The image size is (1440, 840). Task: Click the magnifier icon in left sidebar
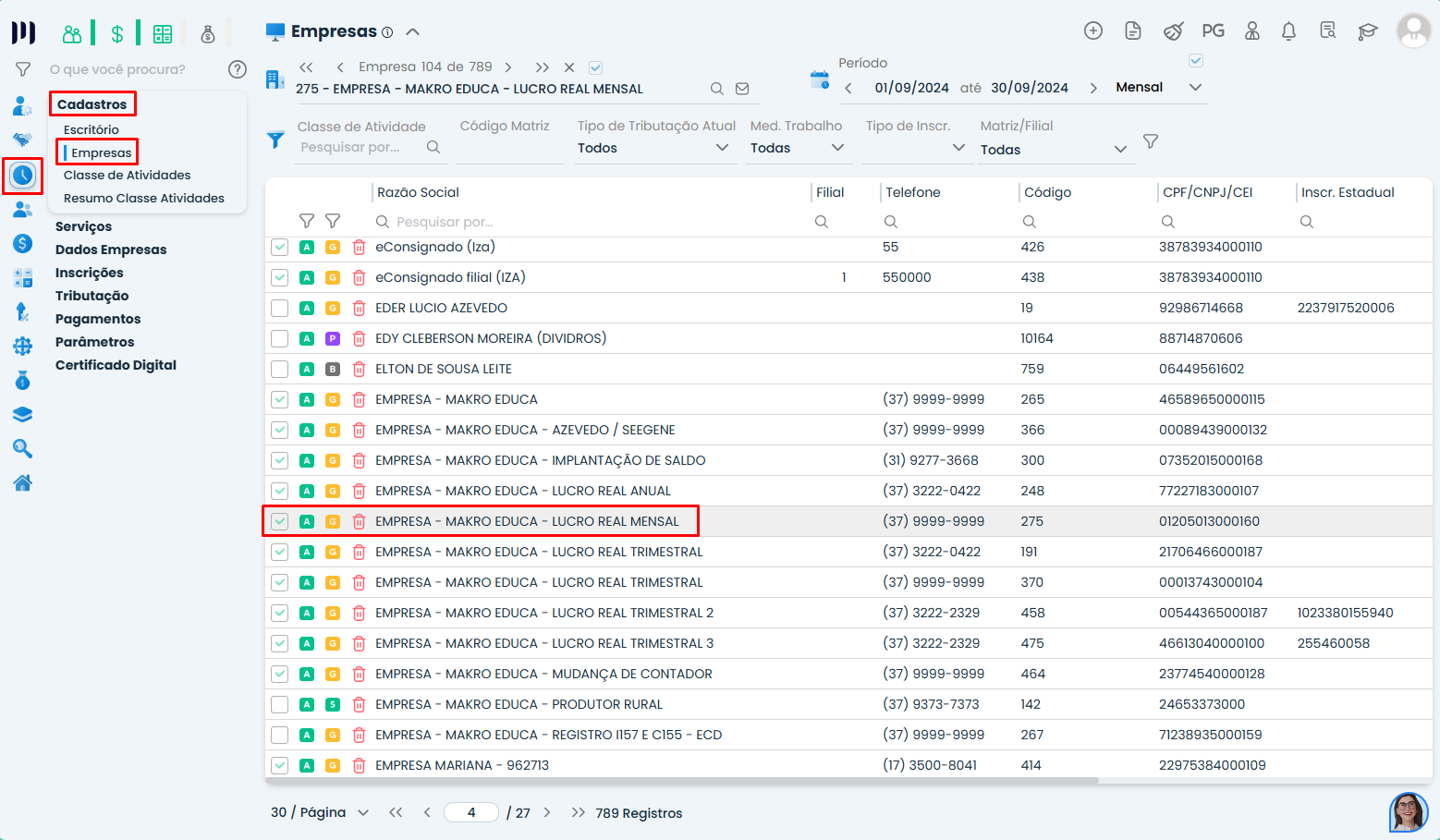(x=22, y=448)
